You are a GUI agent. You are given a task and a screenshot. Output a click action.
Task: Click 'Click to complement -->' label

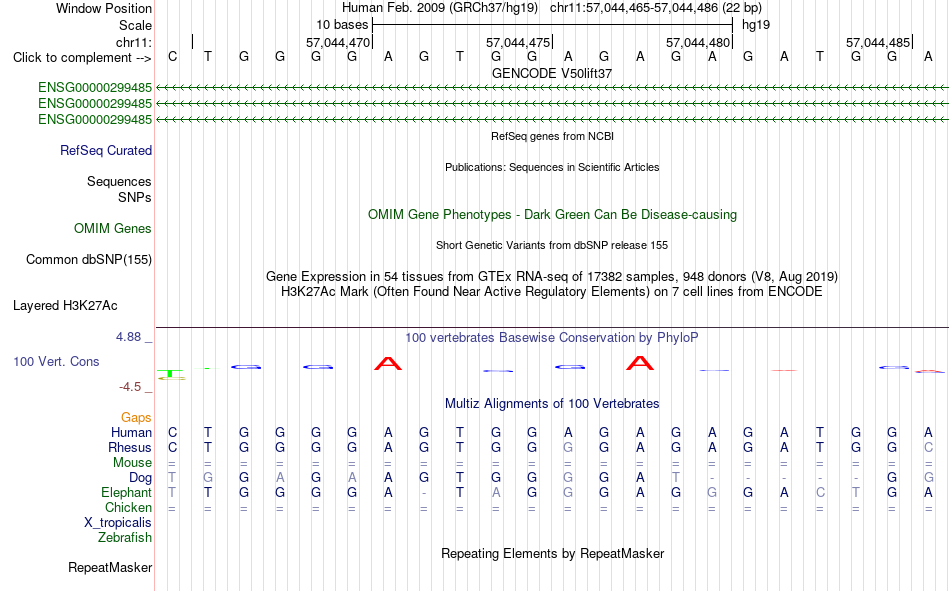point(82,58)
